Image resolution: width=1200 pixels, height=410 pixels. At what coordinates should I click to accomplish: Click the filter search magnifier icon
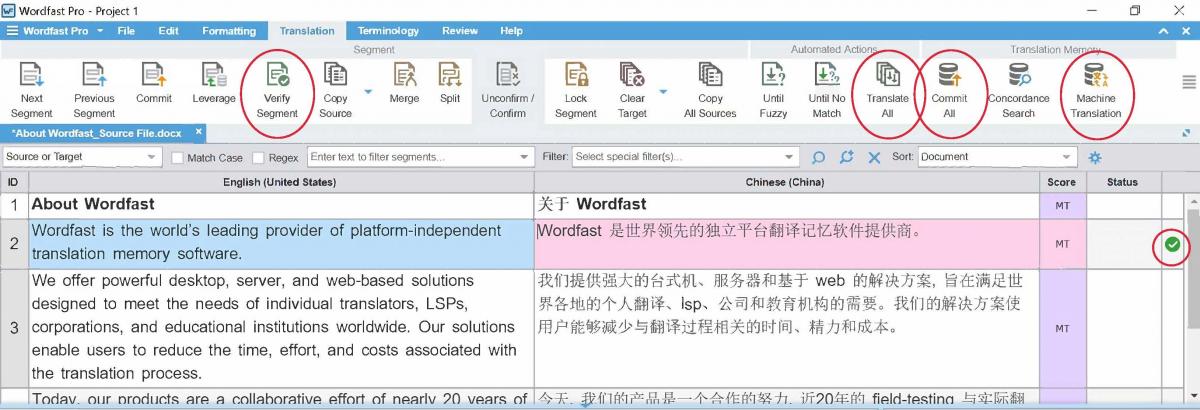[819, 157]
